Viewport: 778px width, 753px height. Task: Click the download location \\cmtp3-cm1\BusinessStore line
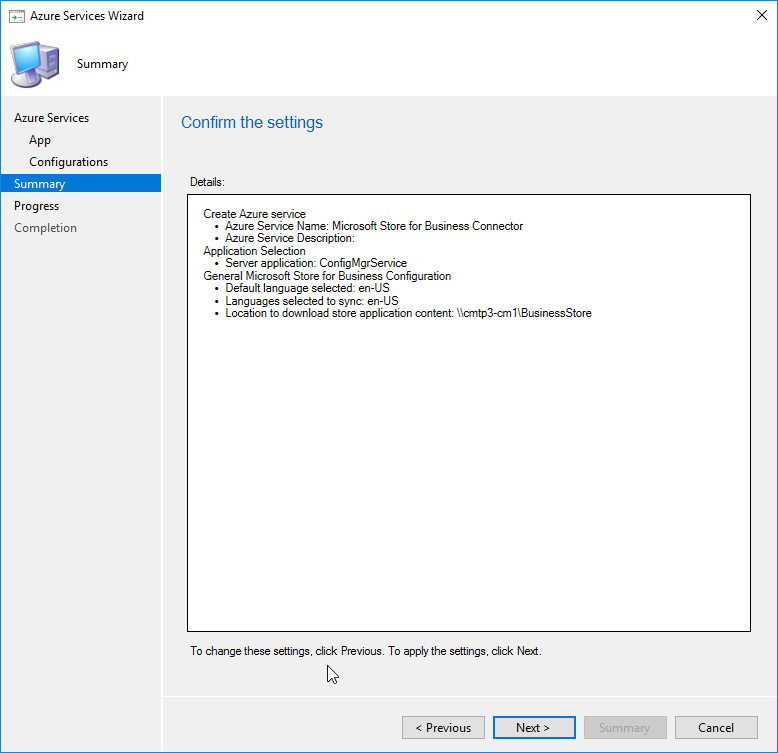[408, 313]
